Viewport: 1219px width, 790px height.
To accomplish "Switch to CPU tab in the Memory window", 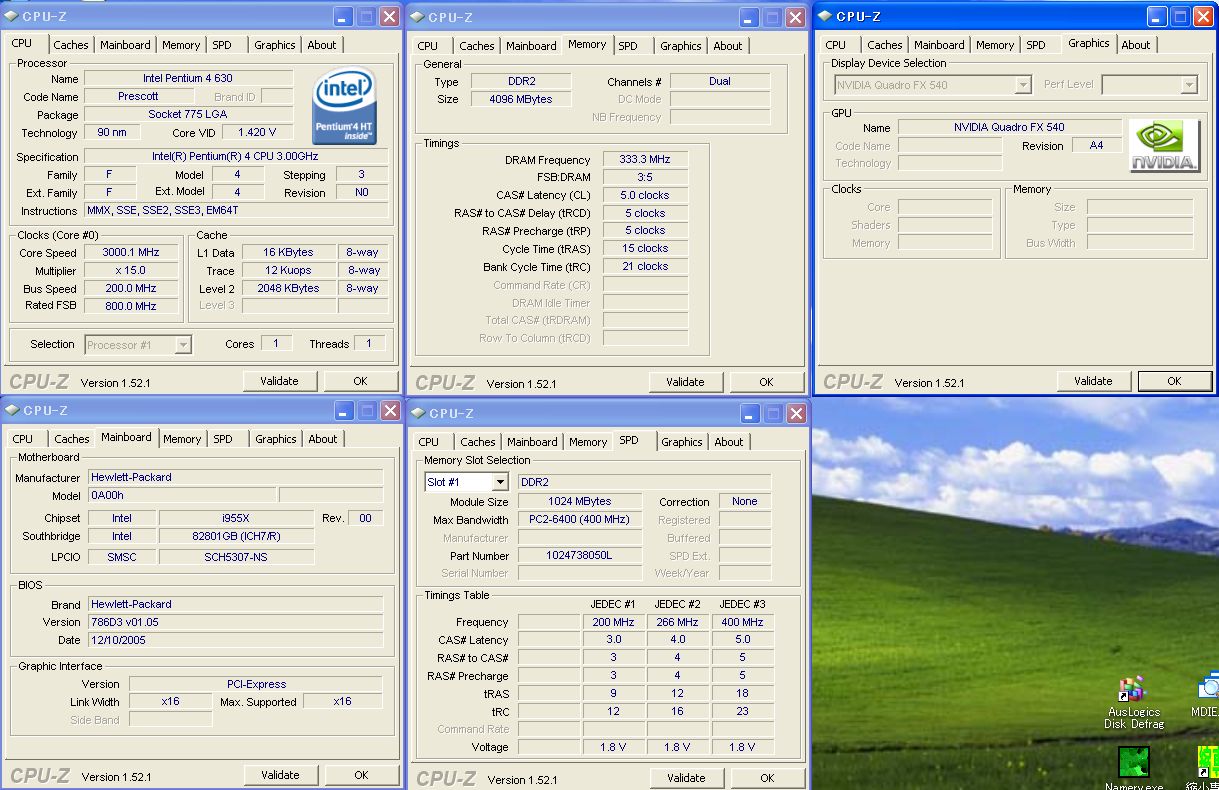I will pyautogui.click(x=428, y=46).
